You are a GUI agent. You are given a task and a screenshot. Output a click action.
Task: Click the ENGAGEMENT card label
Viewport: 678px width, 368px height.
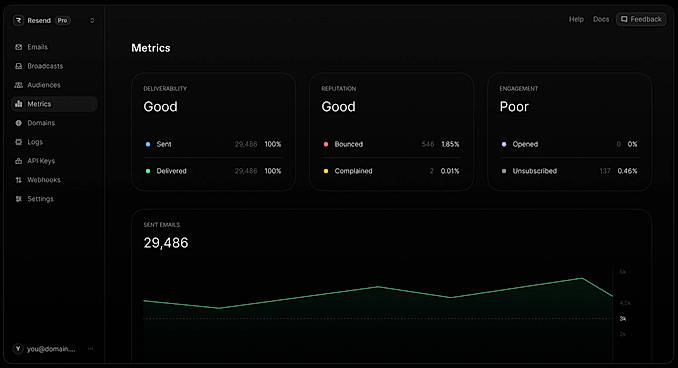tap(518, 88)
